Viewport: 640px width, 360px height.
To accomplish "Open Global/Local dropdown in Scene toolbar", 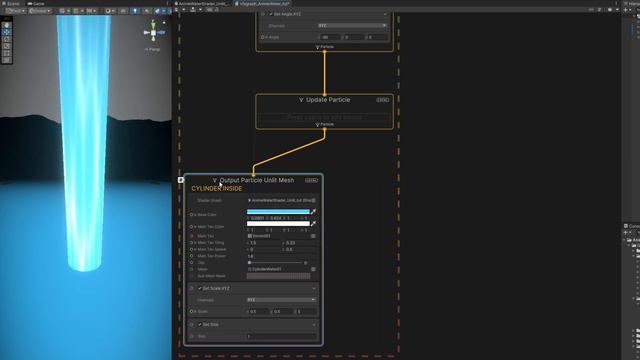I will click(x=39, y=11).
